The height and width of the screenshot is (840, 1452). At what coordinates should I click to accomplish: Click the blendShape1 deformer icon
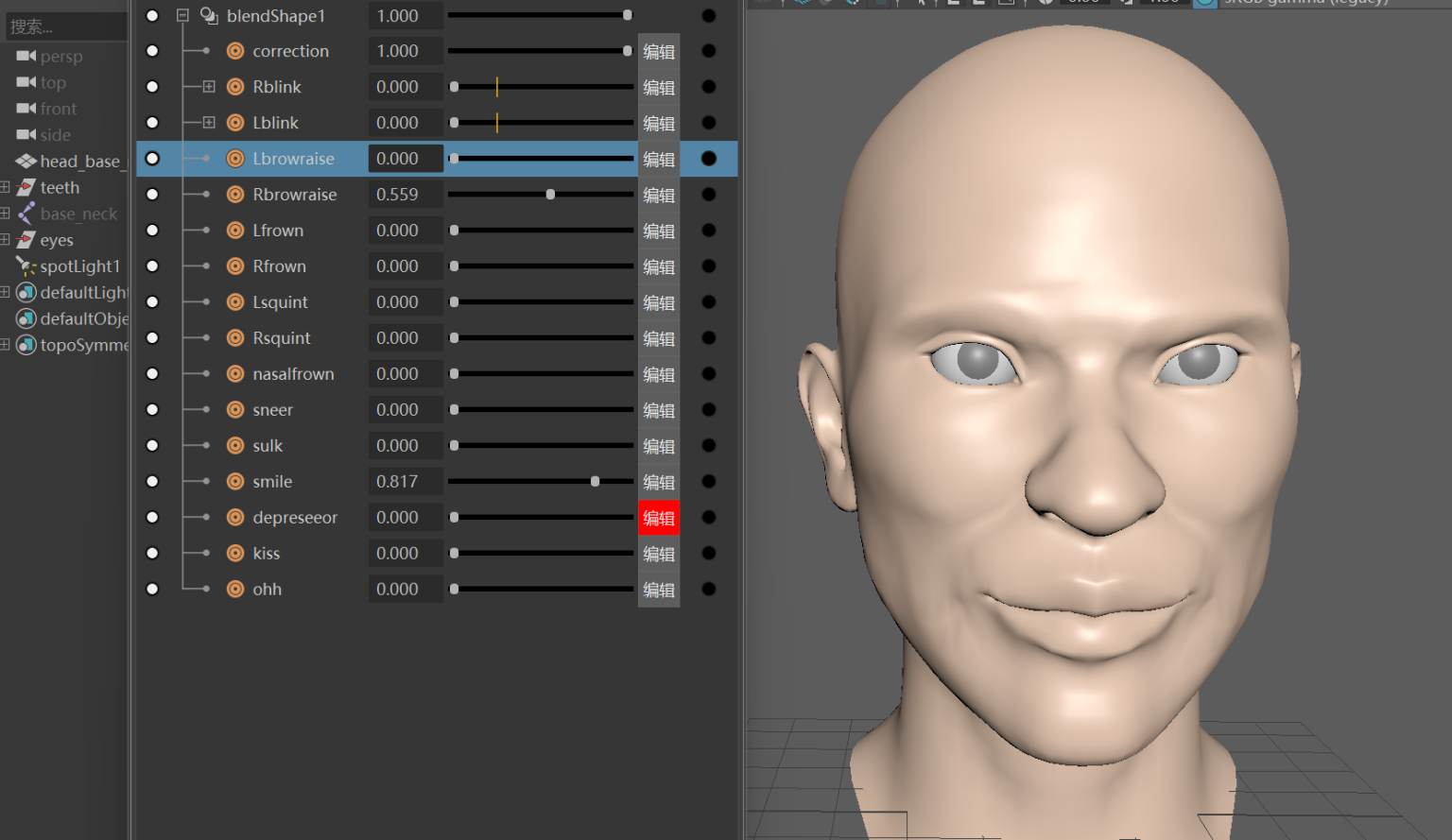[210, 15]
